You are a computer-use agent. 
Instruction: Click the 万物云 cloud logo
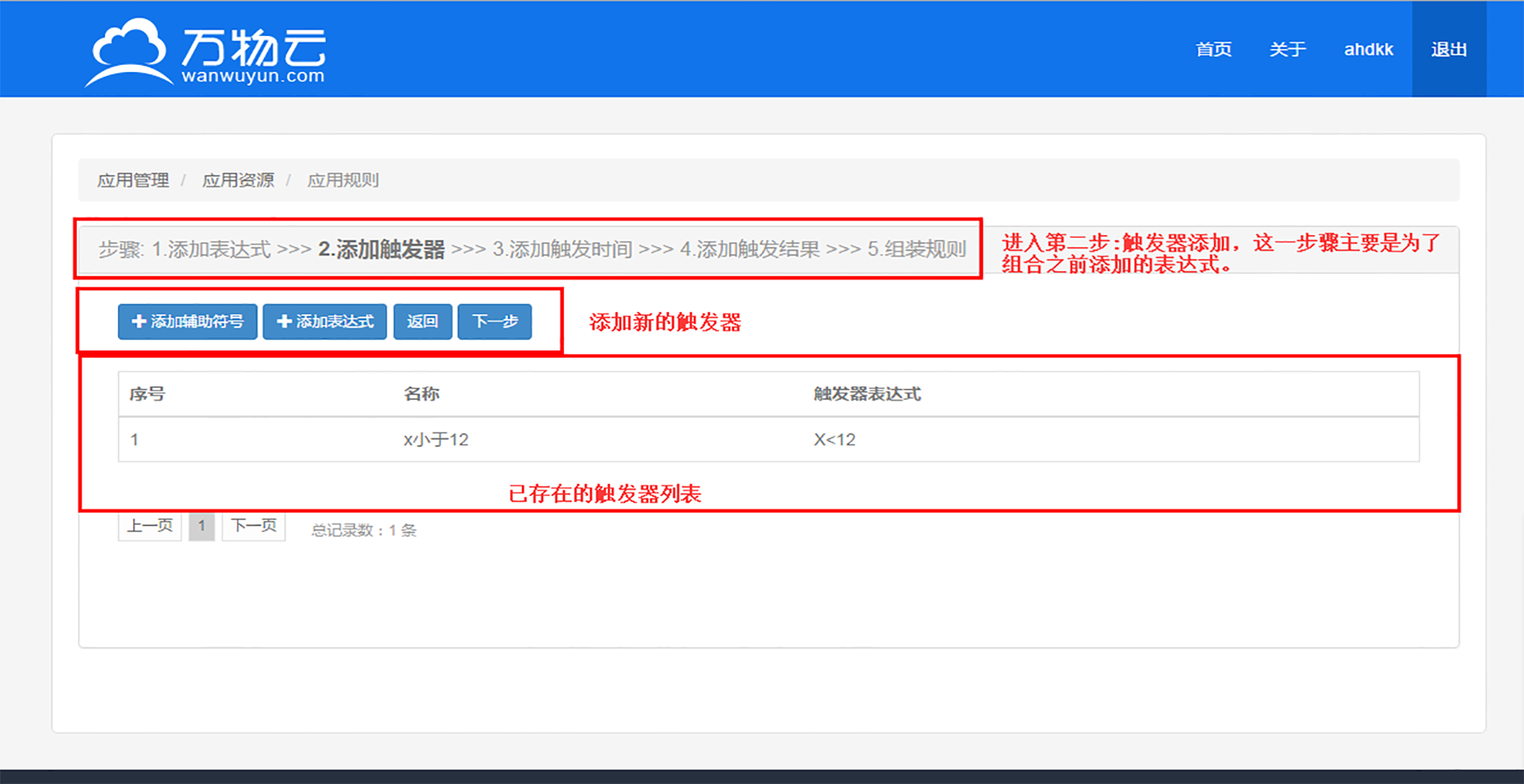205,51
